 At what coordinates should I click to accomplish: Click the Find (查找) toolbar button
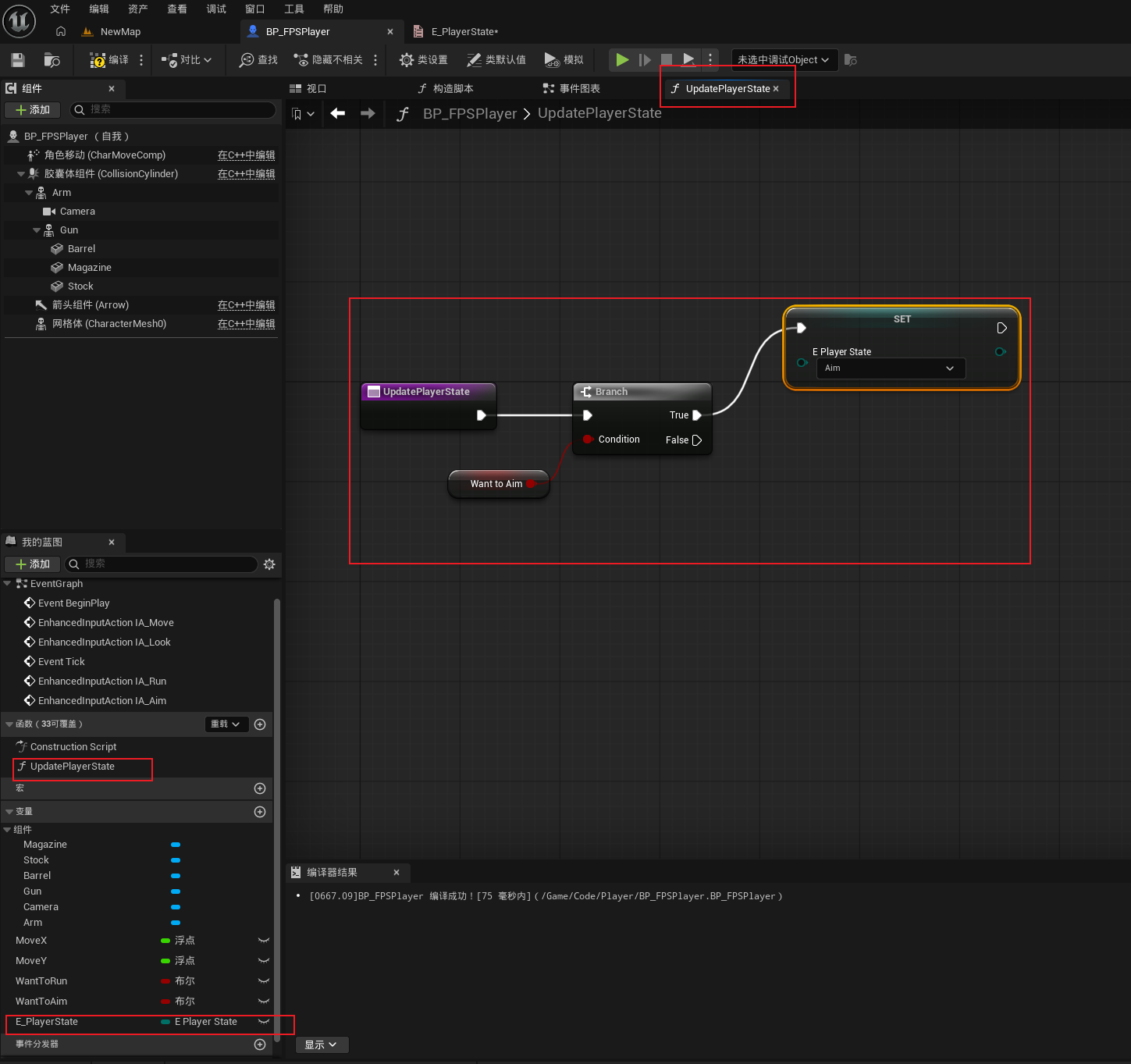coord(258,60)
